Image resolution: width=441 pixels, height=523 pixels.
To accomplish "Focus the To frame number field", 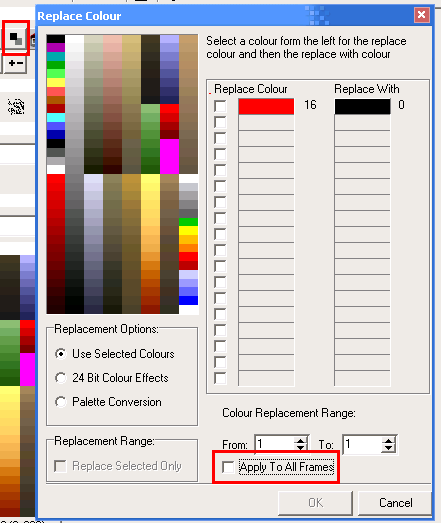I will pos(363,444).
